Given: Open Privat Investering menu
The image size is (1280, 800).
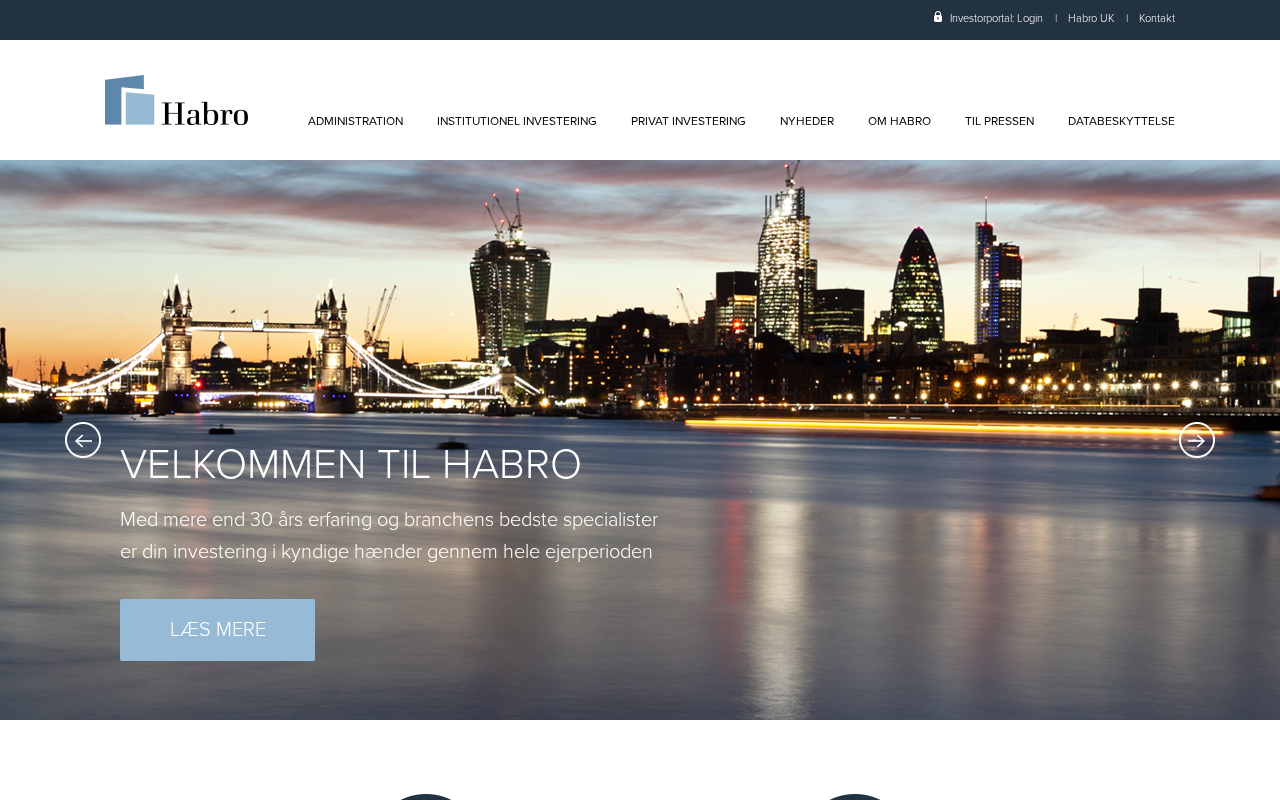Looking at the screenshot, I should [688, 121].
